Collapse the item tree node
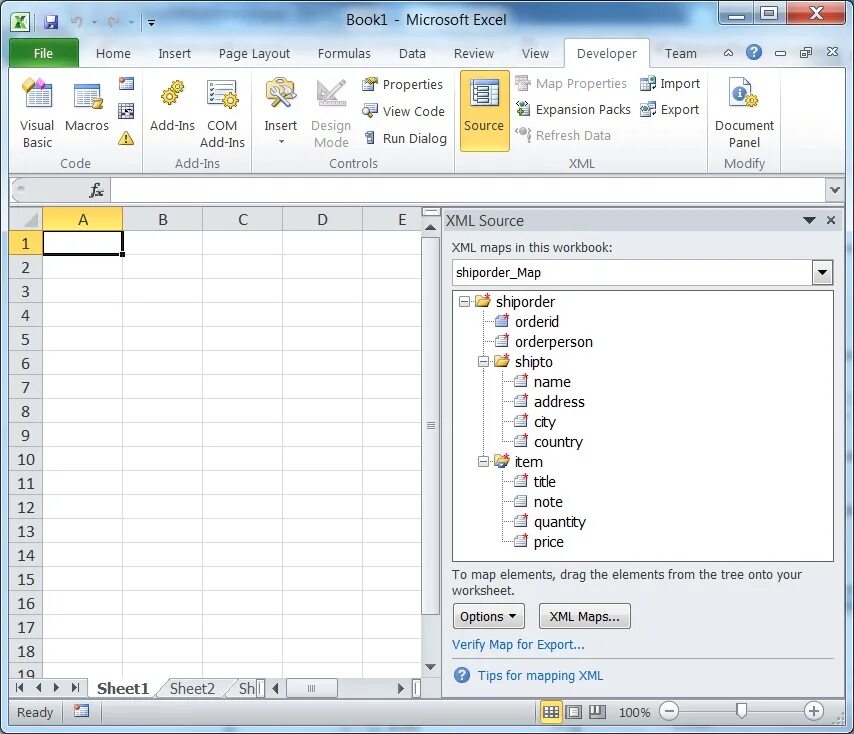854x734 pixels. click(483, 462)
